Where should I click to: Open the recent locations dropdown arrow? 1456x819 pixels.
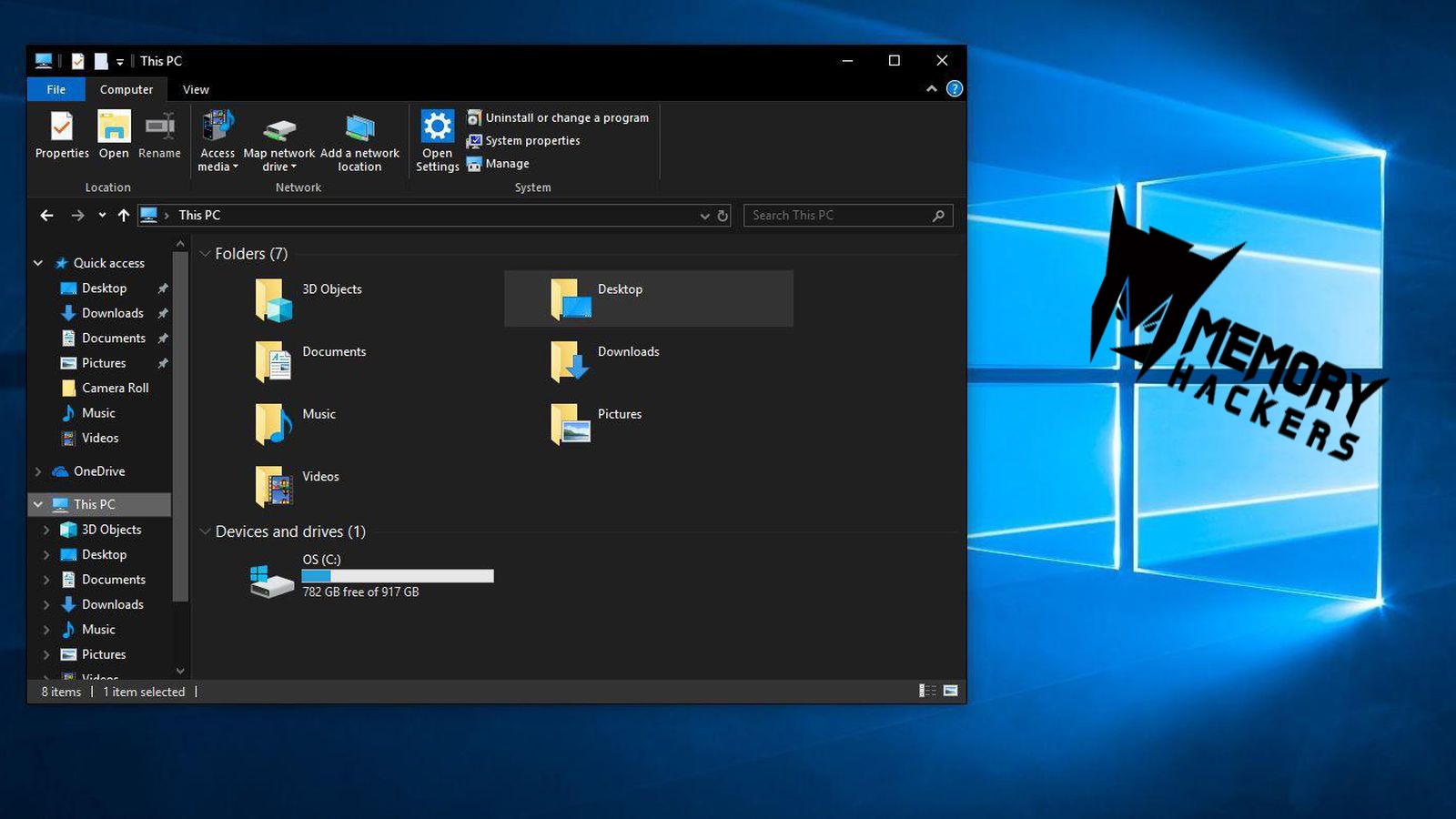(102, 216)
